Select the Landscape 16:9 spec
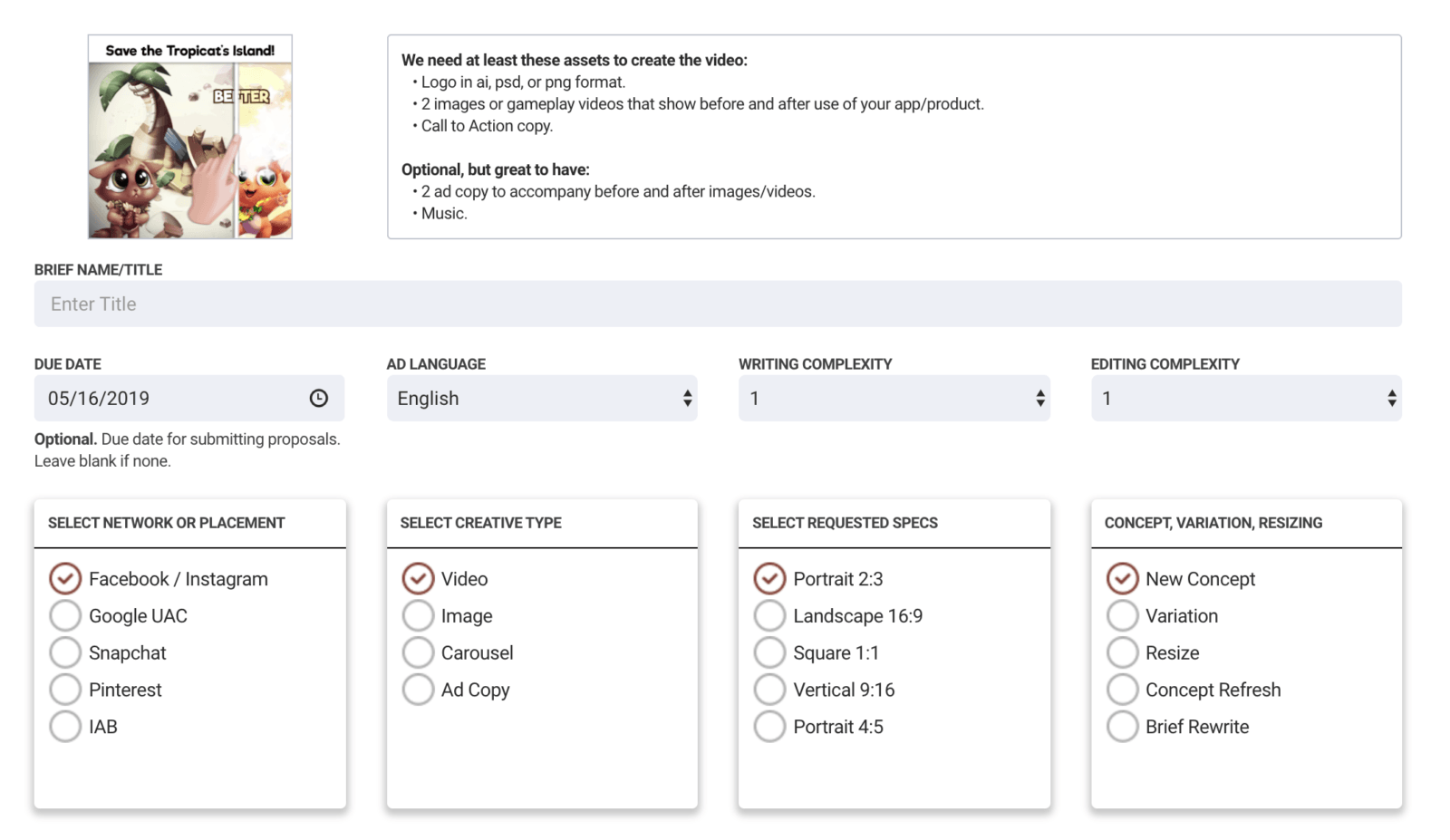 (x=769, y=615)
